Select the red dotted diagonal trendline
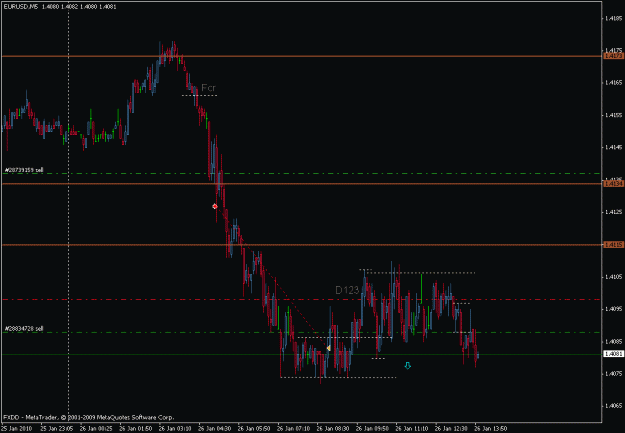This screenshot has width=625, height=433. pos(271,275)
